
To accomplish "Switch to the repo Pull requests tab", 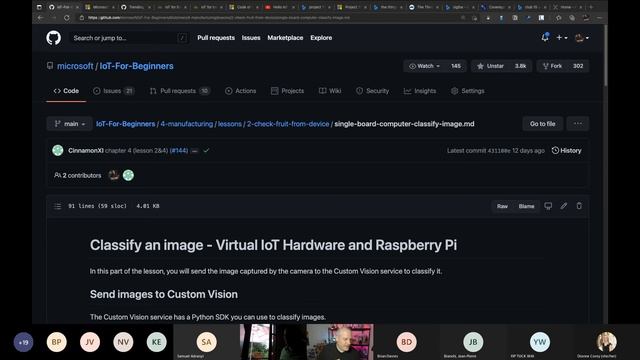I will click(x=180, y=91).
